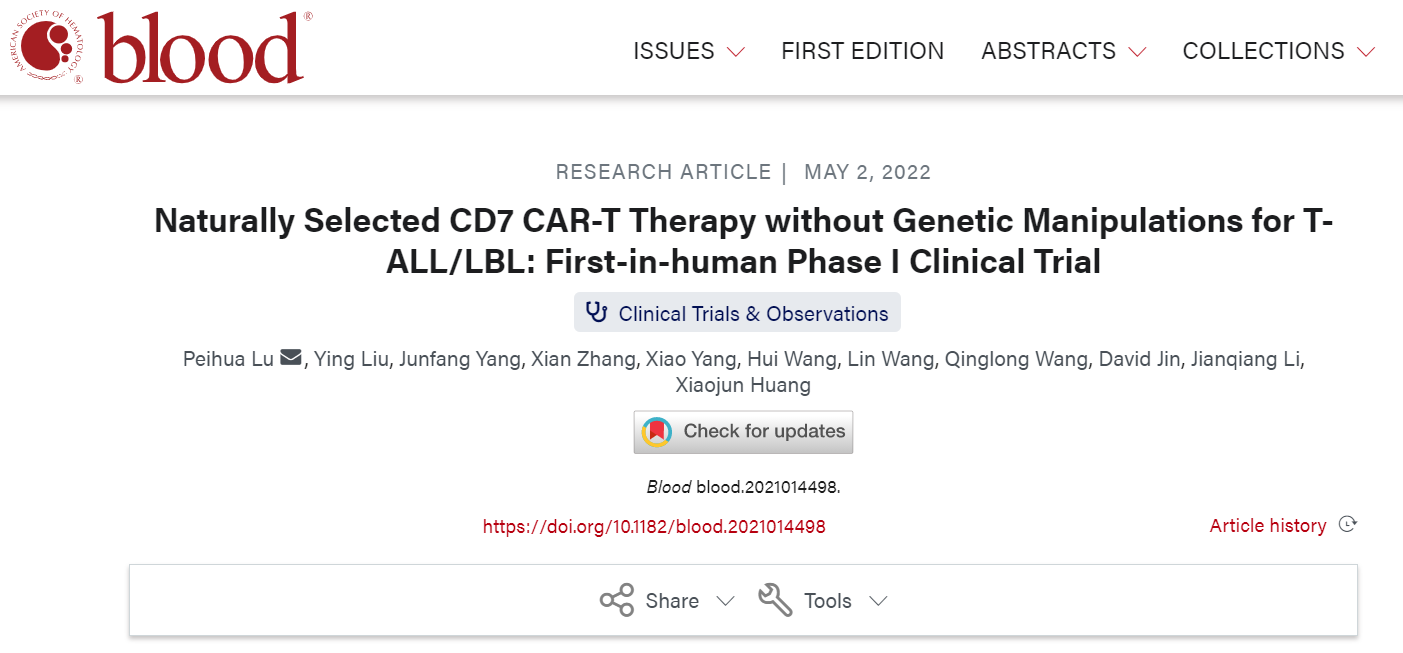
Task: Open the Tools dropdown arrow
Action: tap(878, 601)
